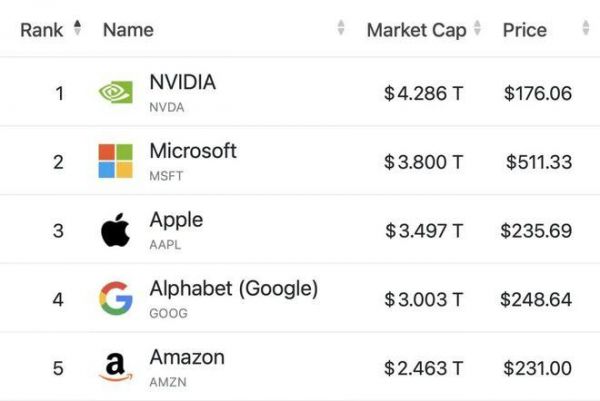Click the Apple logo icon

tap(115, 230)
